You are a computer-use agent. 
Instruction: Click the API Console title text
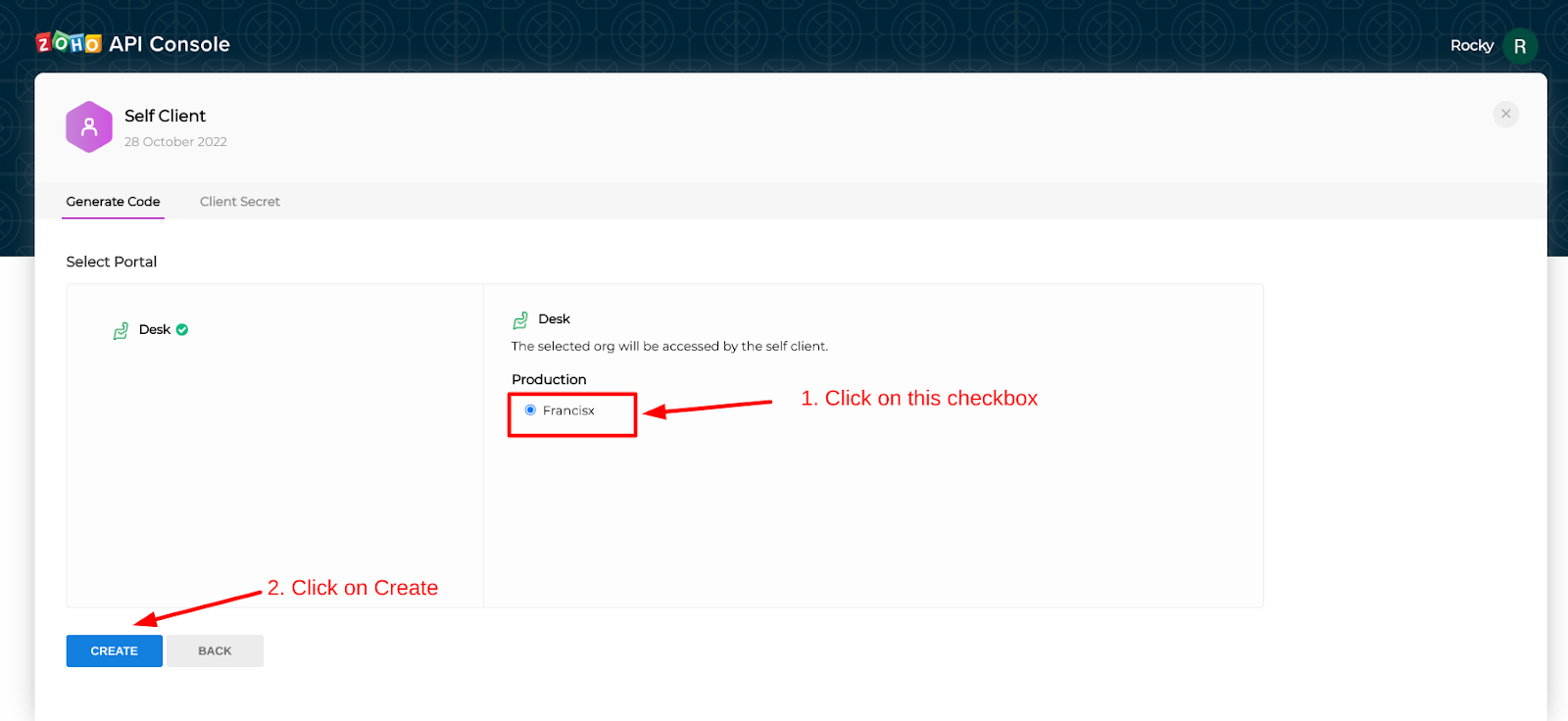[x=170, y=44]
